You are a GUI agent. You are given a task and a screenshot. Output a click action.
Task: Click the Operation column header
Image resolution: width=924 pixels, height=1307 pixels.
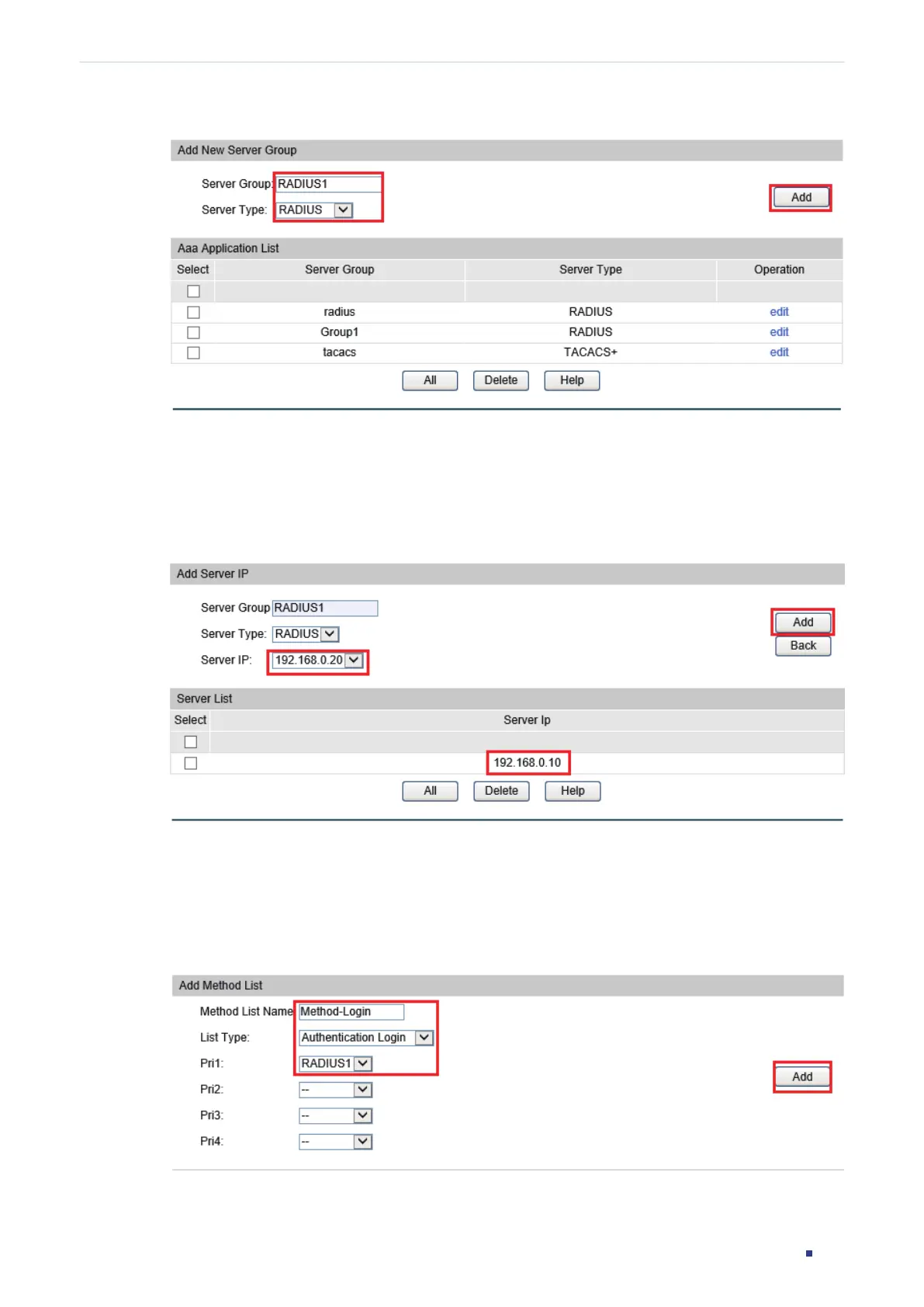pos(779,269)
